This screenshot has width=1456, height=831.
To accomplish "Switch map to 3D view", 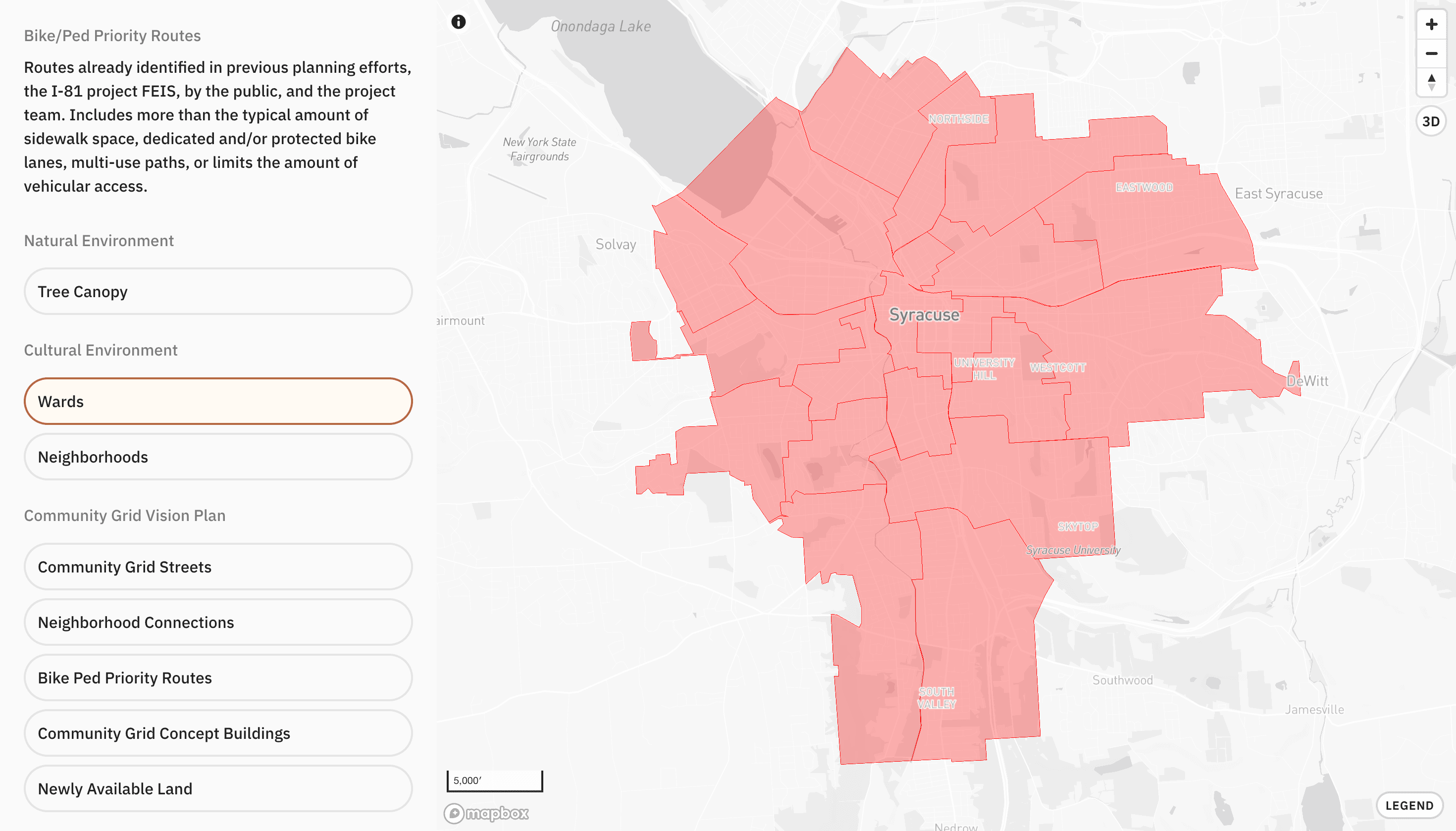I will click(x=1431, y=121).
